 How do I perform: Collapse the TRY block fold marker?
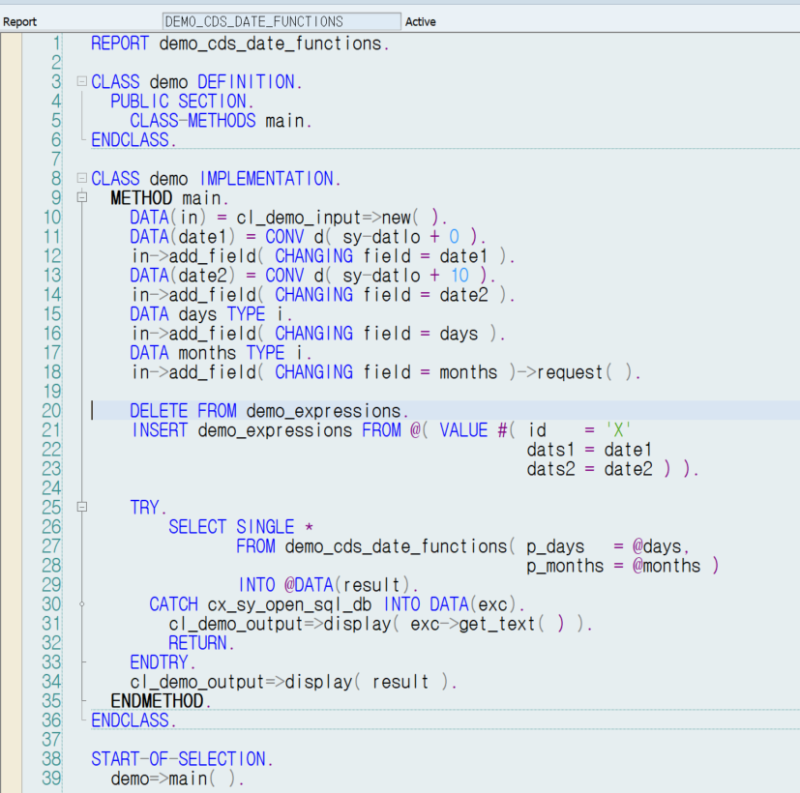tap(81, 507)
